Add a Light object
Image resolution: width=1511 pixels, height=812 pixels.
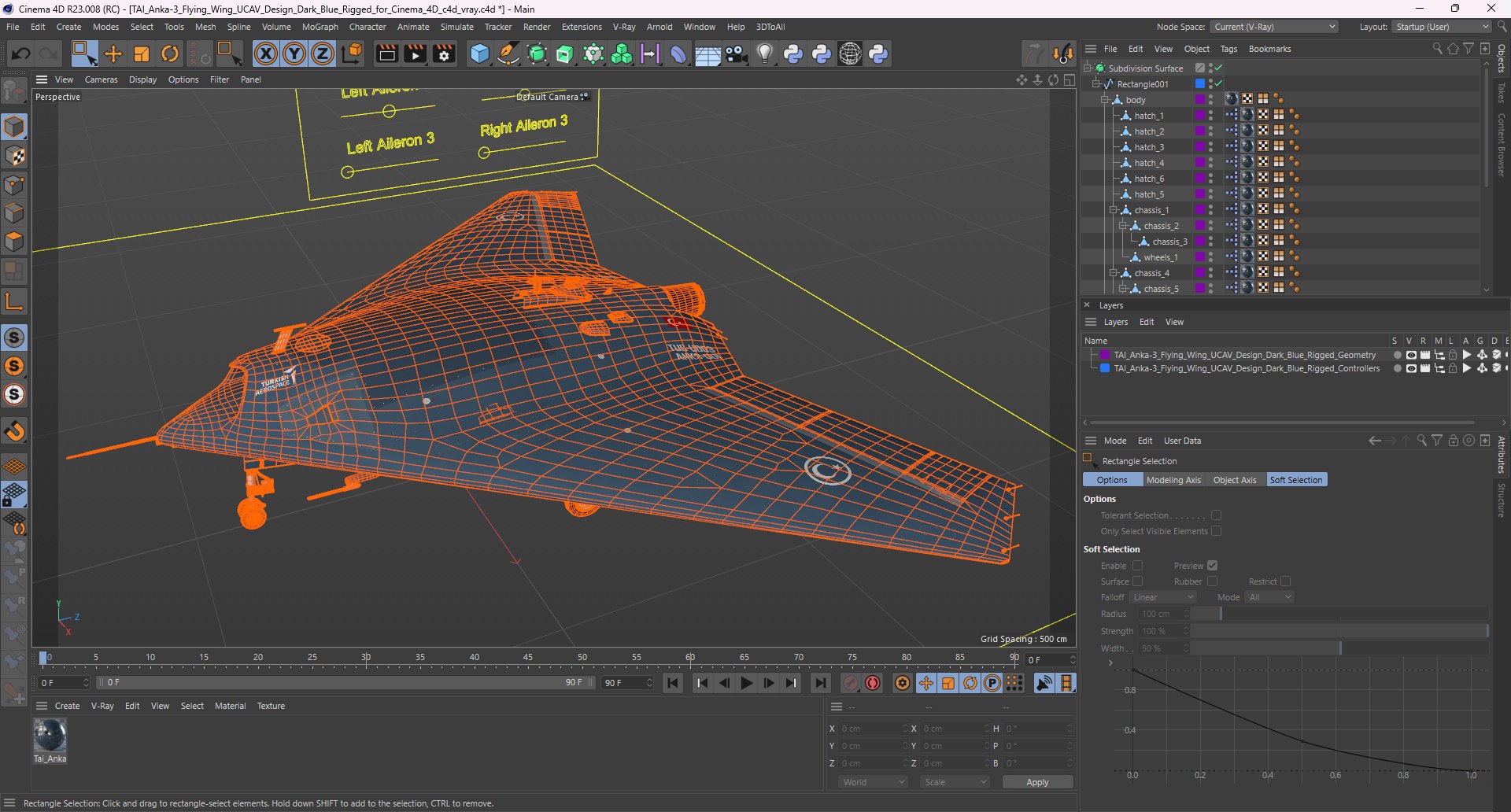tap(764, 54)
